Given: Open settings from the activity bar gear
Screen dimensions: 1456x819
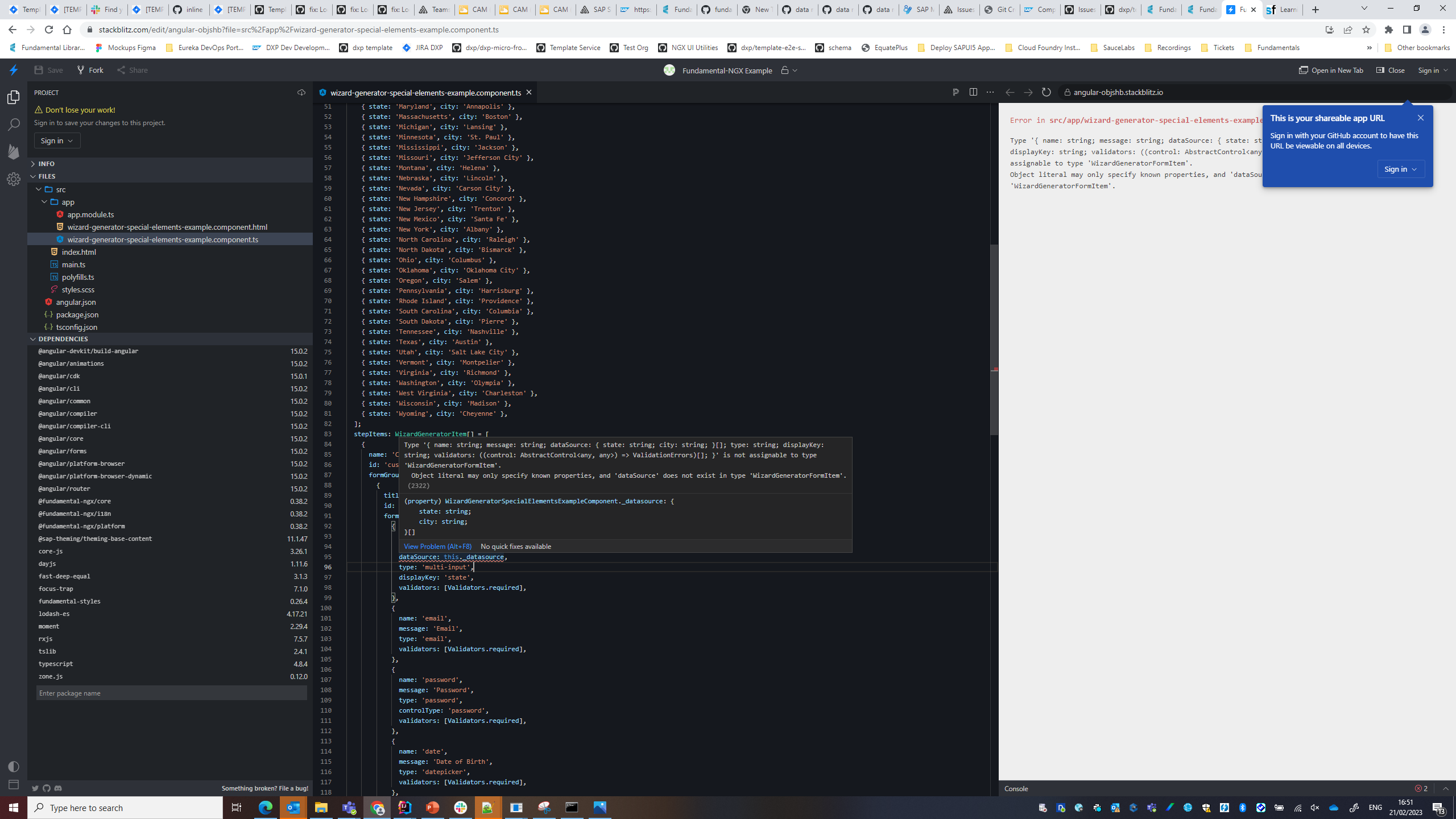Looking at the screenshot, I should (14, 179).
